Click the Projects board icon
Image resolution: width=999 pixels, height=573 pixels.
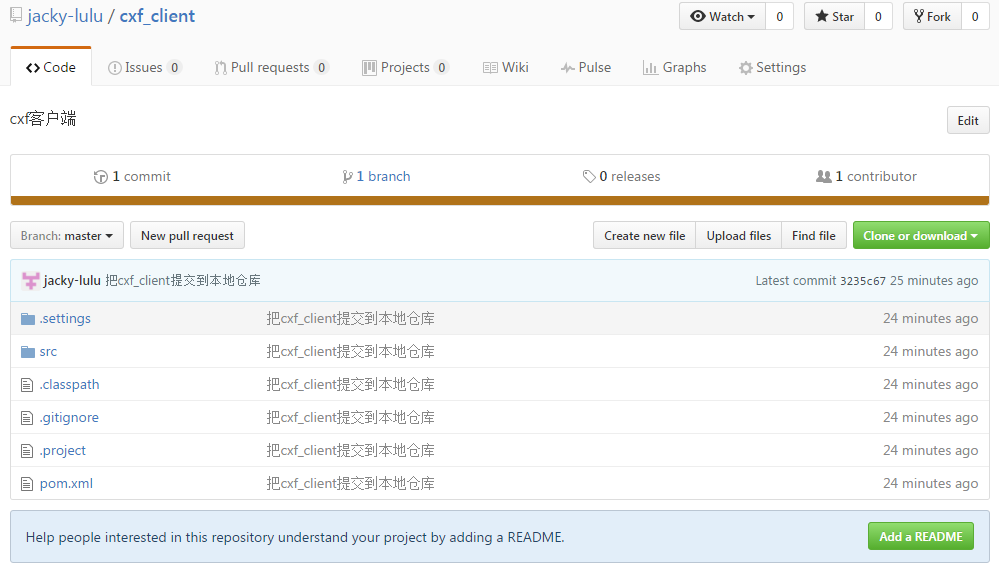(x=369, y=68)
